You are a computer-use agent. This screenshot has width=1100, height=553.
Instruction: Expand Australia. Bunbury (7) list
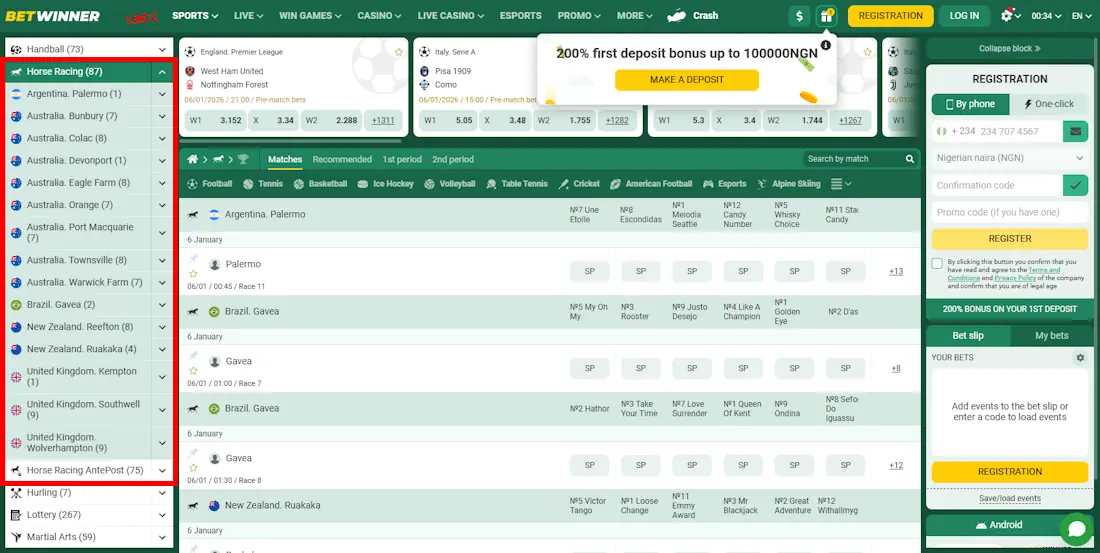point(162,116)
